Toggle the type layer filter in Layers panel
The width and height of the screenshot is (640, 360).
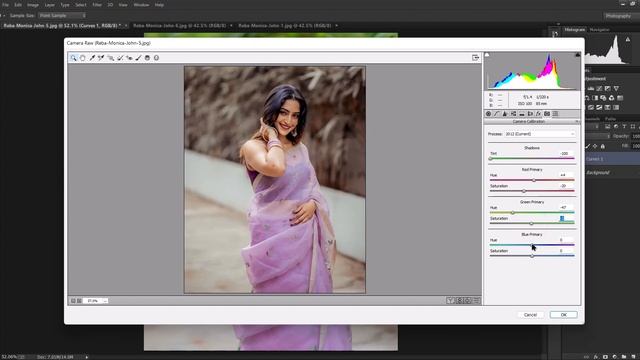(624, 127)
